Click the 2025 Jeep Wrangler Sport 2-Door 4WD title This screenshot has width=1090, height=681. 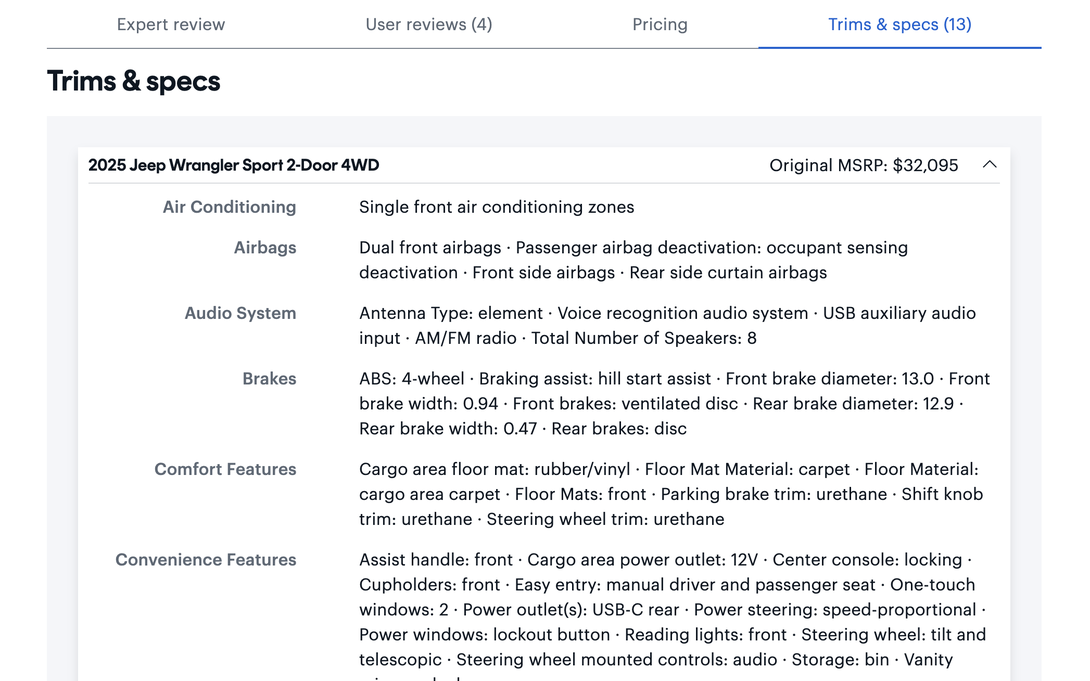pos(234,165)
